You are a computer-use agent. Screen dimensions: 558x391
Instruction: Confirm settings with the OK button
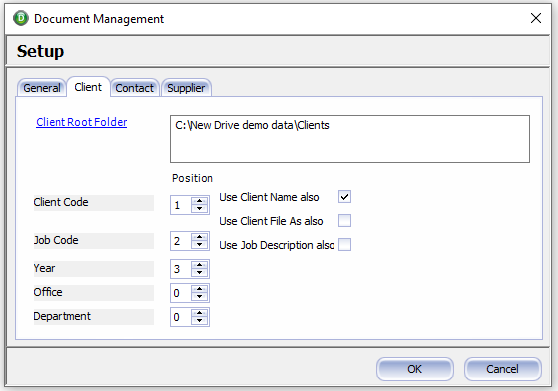point(415,369)
